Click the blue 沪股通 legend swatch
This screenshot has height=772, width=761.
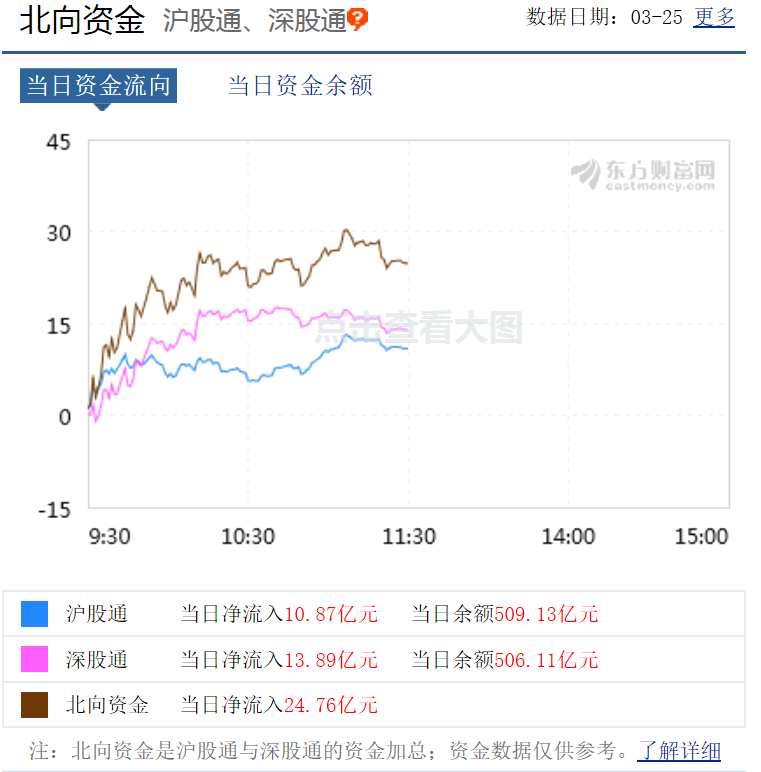34,614
